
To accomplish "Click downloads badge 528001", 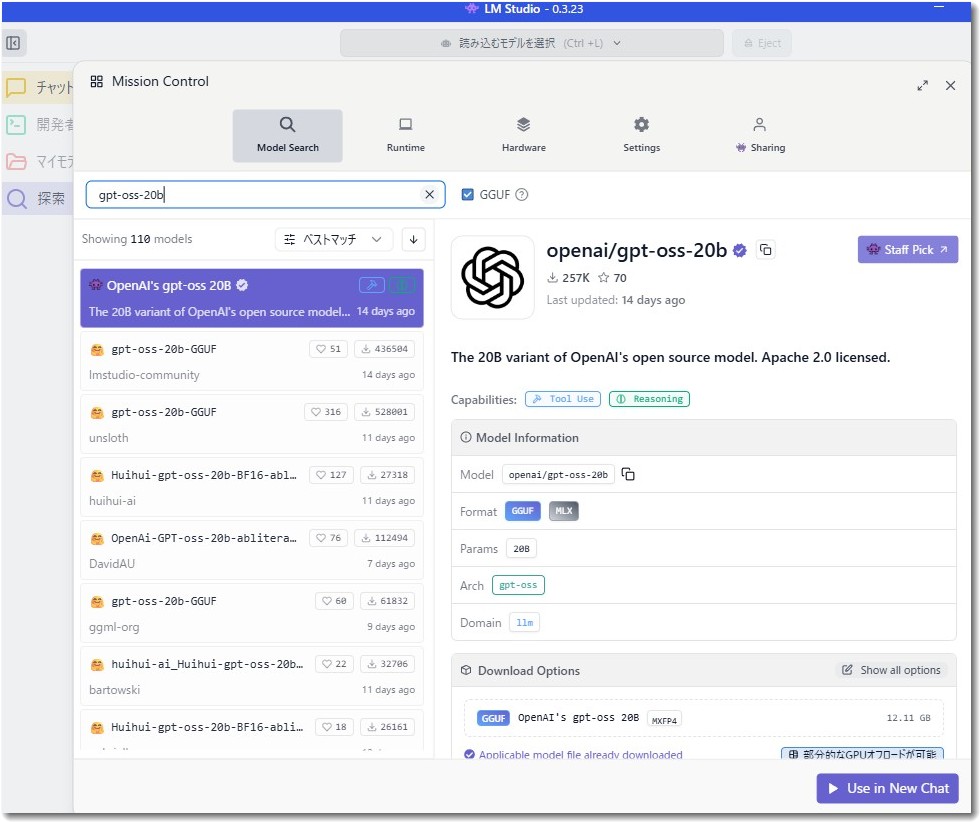I will [x=384, y=412].
